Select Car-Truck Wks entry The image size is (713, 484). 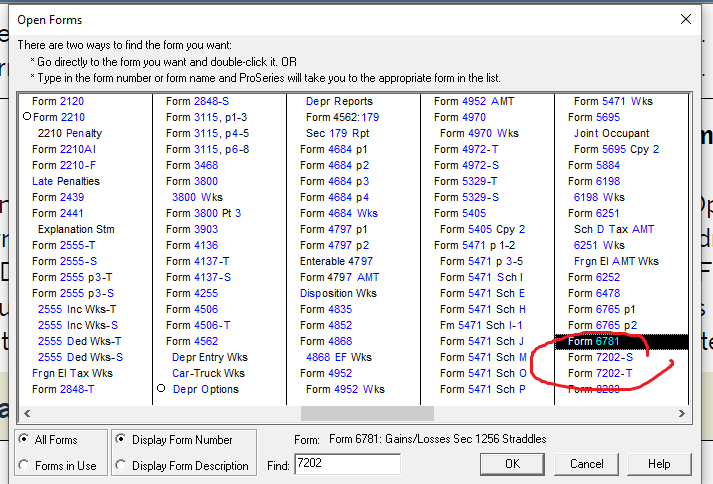208,373
